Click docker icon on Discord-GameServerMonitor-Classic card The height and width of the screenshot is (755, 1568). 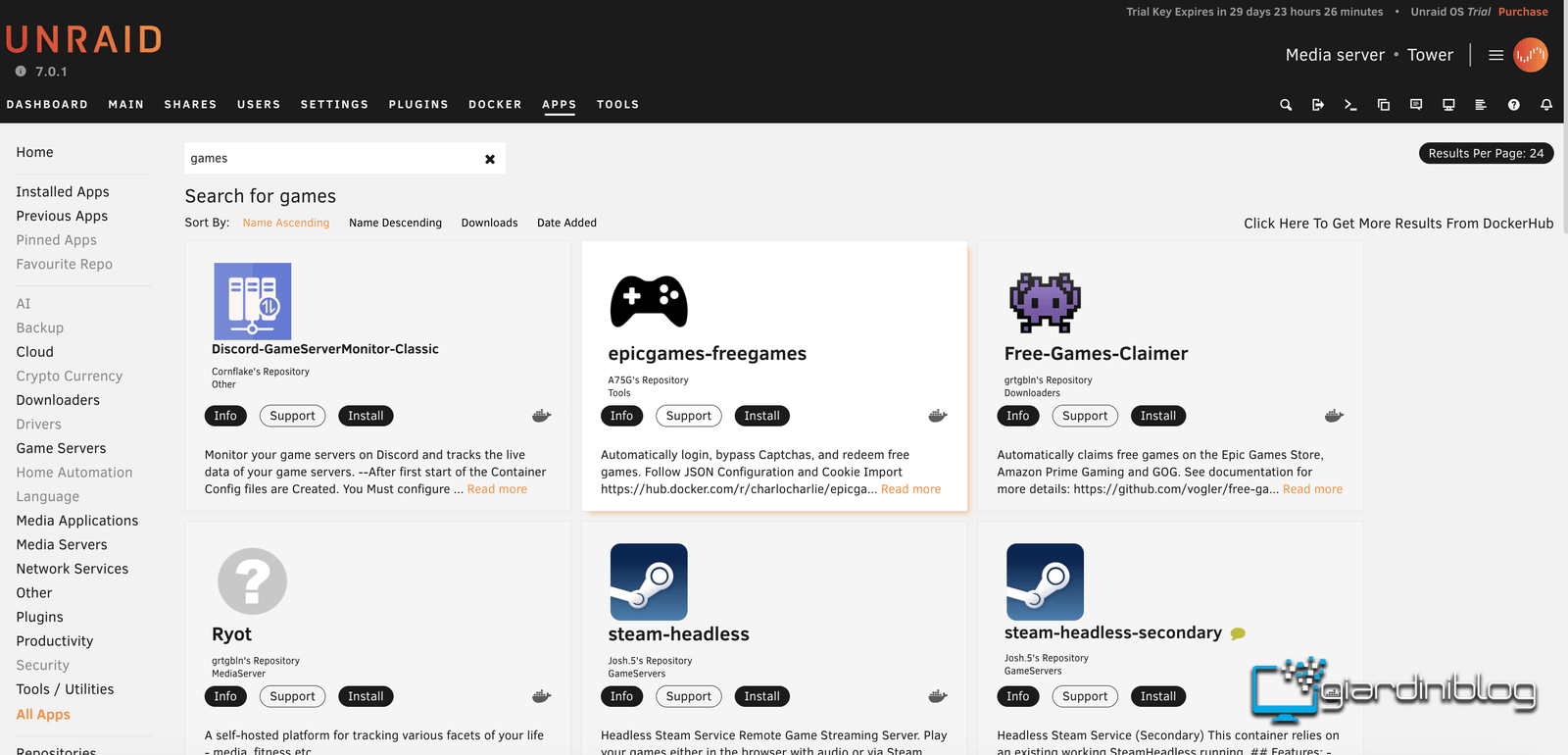(541, 416)
